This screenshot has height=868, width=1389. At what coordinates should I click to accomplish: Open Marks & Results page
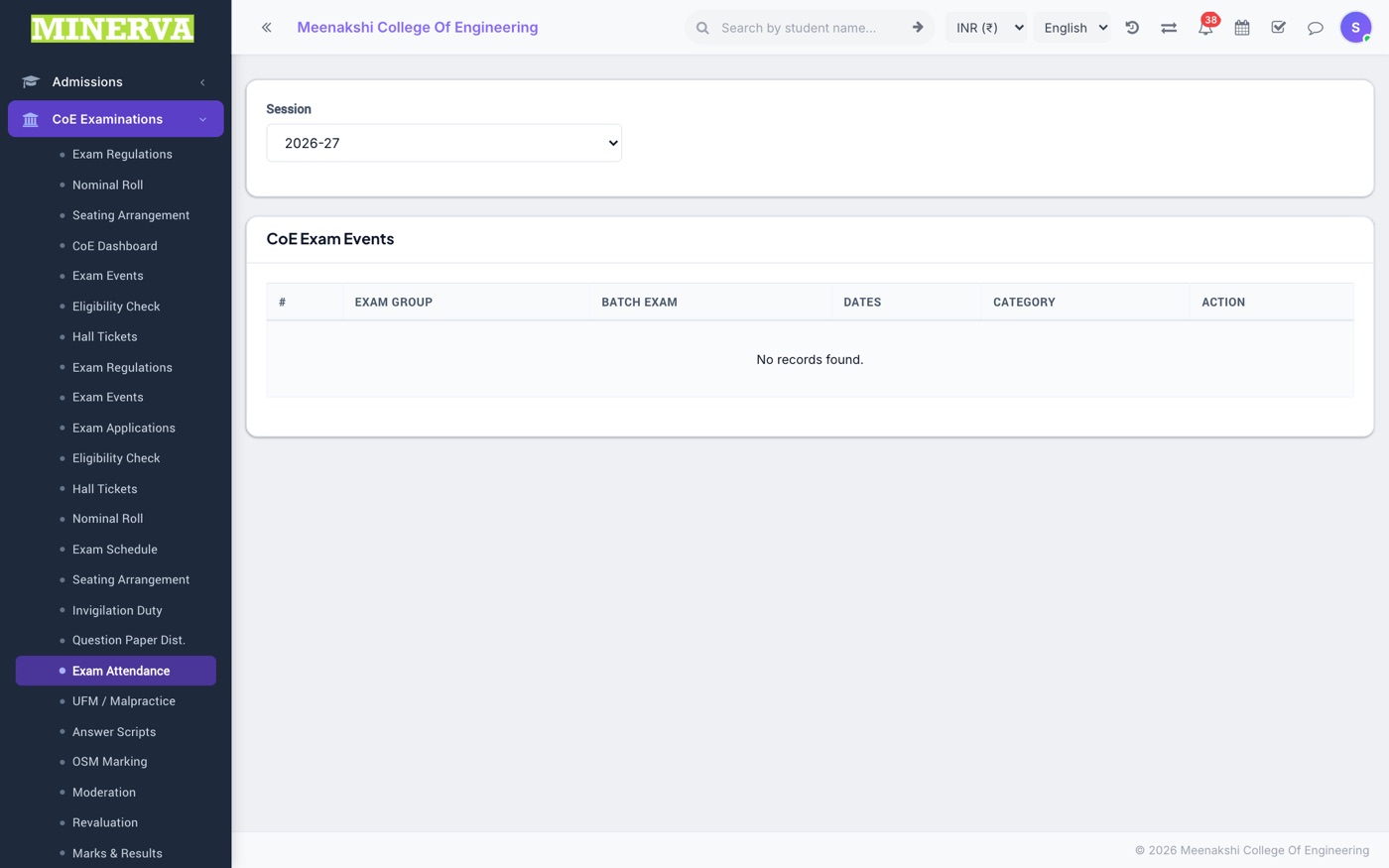115,853
